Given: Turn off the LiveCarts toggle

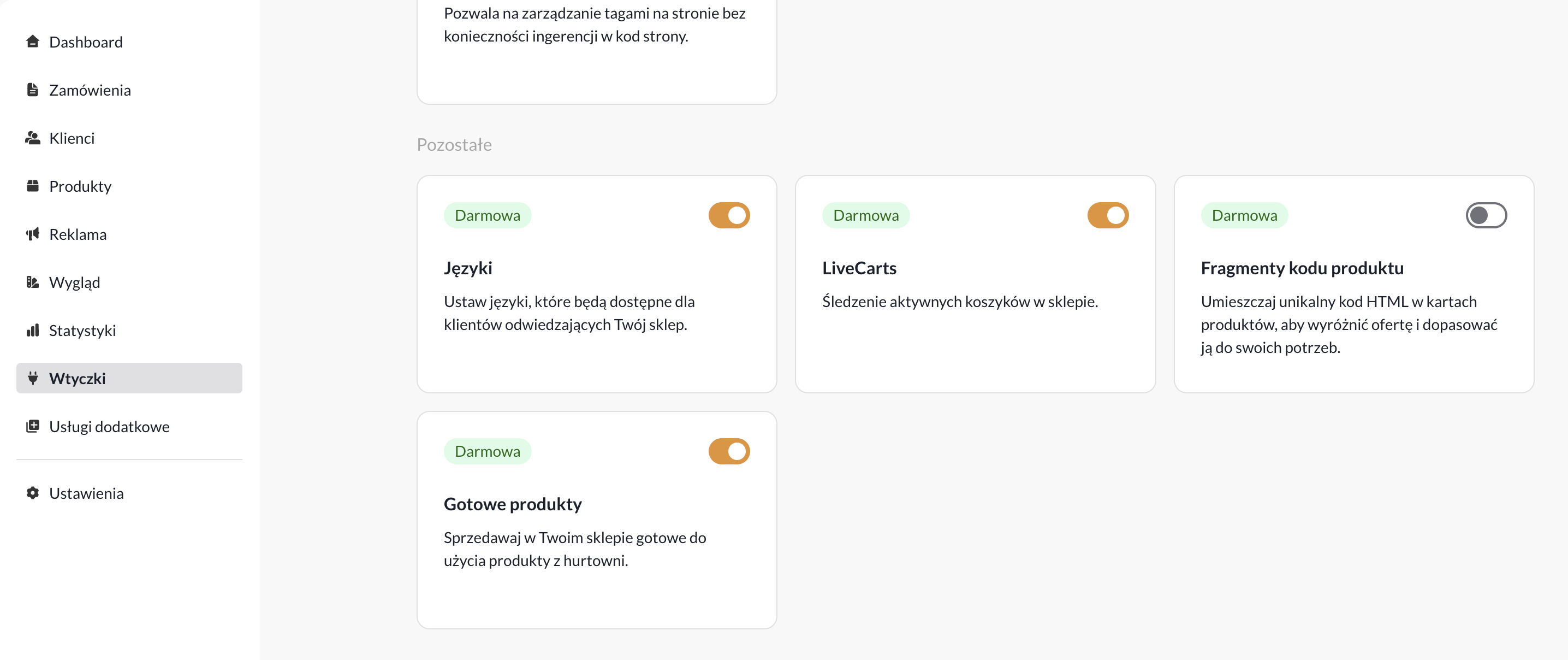Looking at the screenshot, I should [1107, 215].
